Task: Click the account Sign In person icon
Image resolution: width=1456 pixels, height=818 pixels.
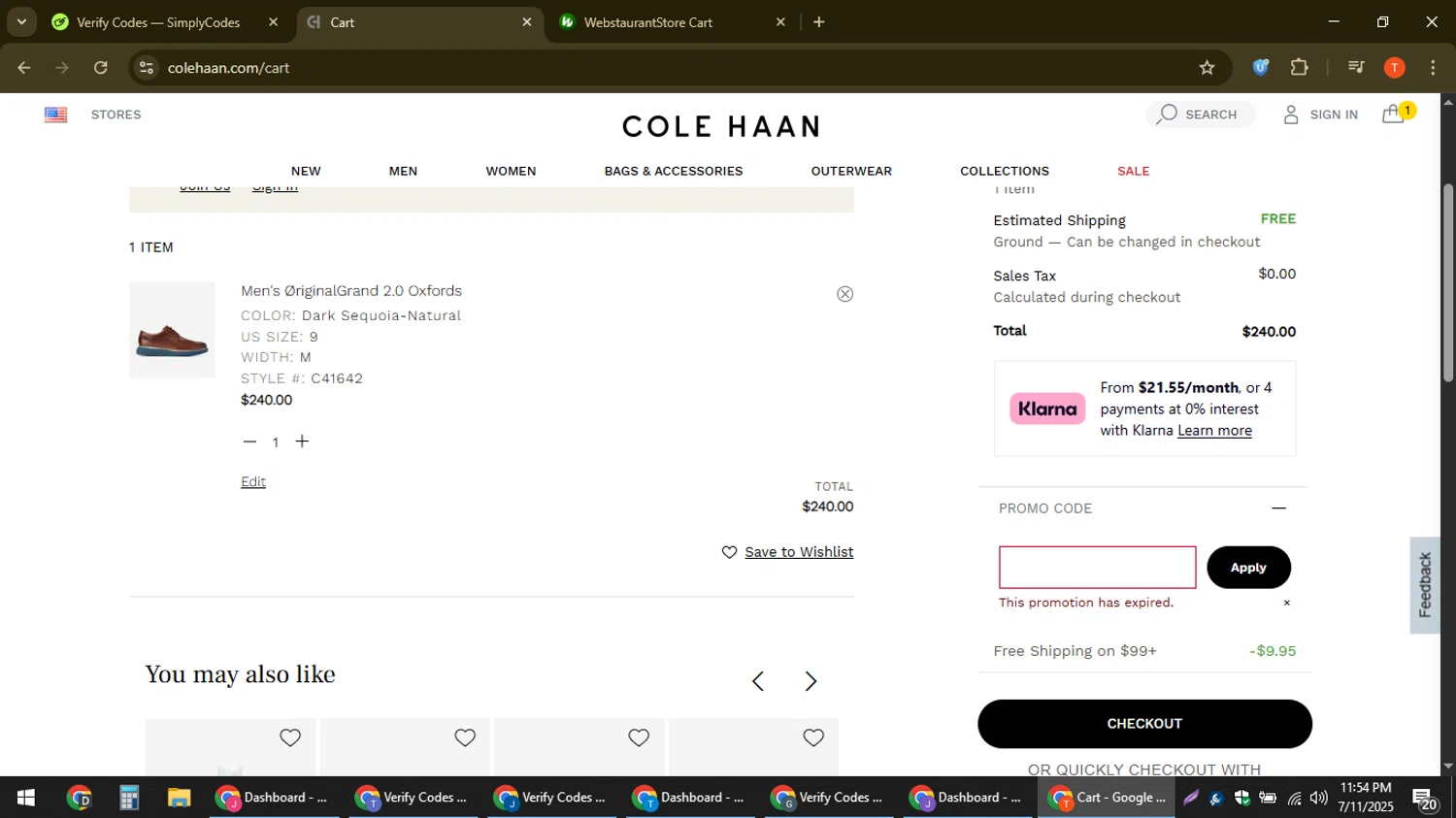Action: [1290, 115]
